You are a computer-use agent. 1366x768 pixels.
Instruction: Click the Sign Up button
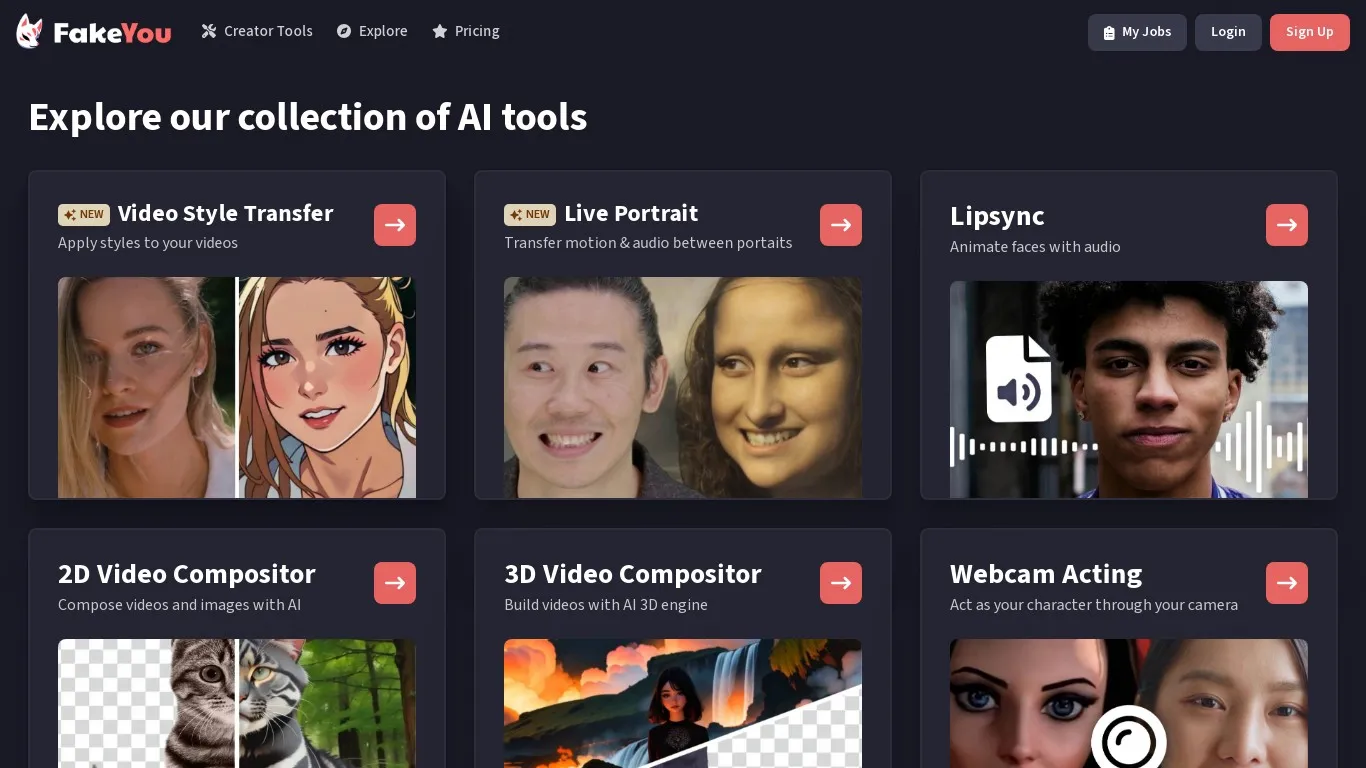click(x=1310, y=32)
